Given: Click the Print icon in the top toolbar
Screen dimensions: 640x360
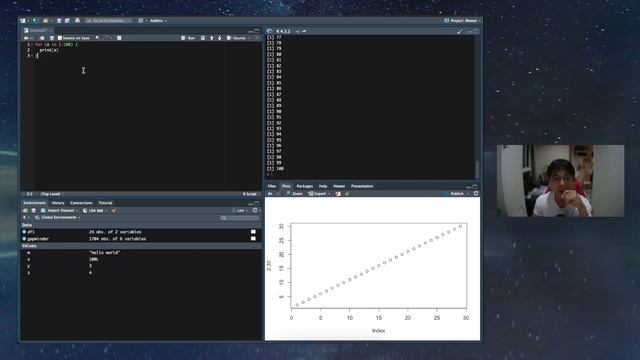Looking at the screenshot, I should [78, 20].
